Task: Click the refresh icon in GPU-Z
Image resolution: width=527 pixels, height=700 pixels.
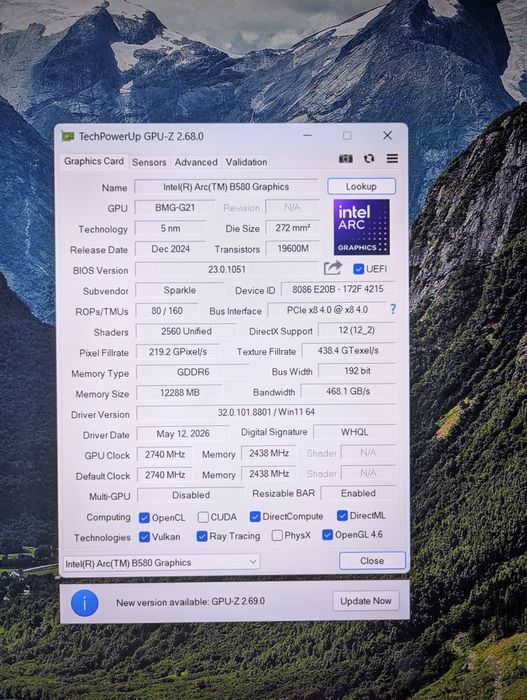Action: point(369,158)
